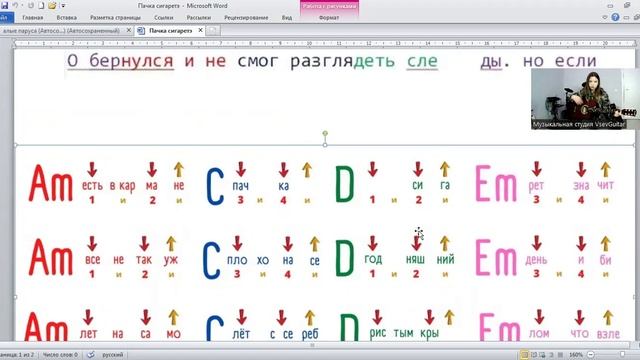Close the Алые паруса document tab
Screen dimensions: 640x360
coord(129,31)
